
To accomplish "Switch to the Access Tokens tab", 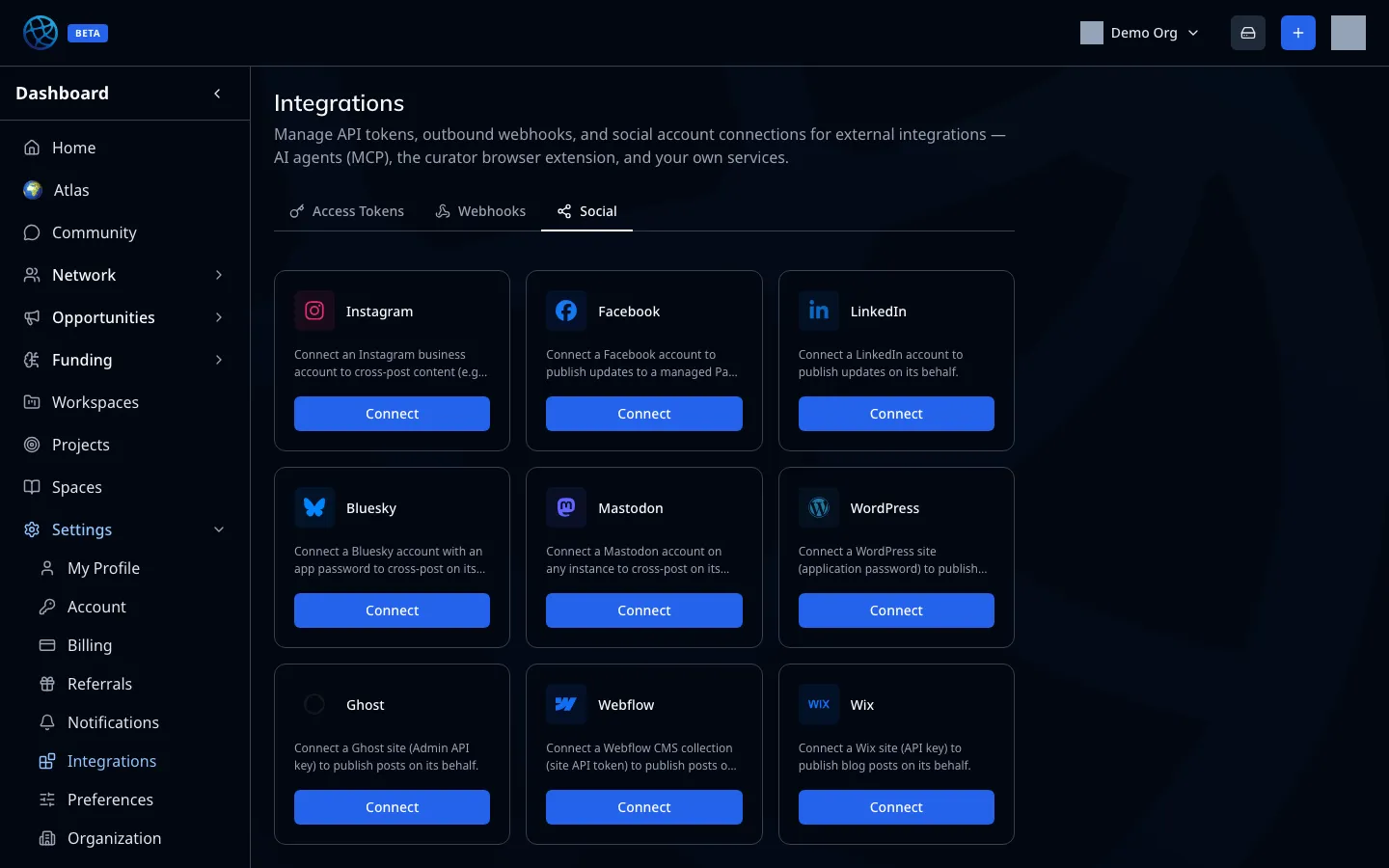I will 347,211.
